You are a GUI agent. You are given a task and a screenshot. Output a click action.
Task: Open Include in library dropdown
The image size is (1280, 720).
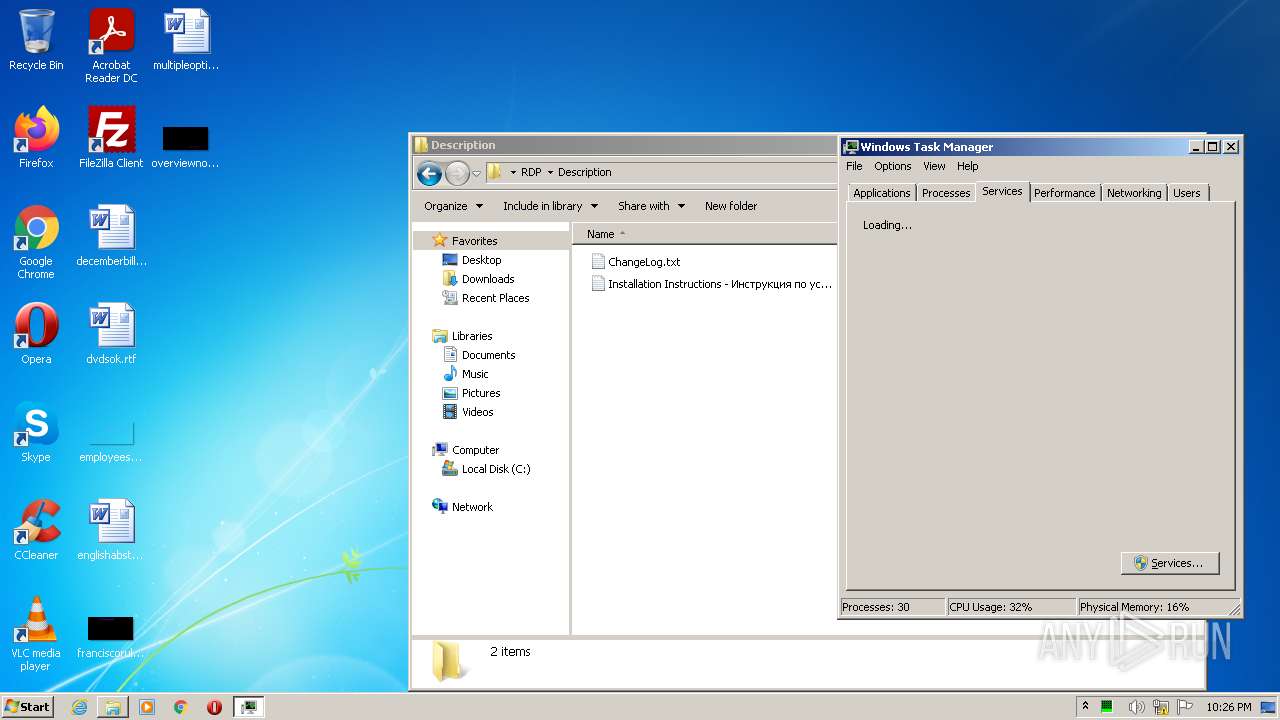pyautogui.click(x=550, y=206)
